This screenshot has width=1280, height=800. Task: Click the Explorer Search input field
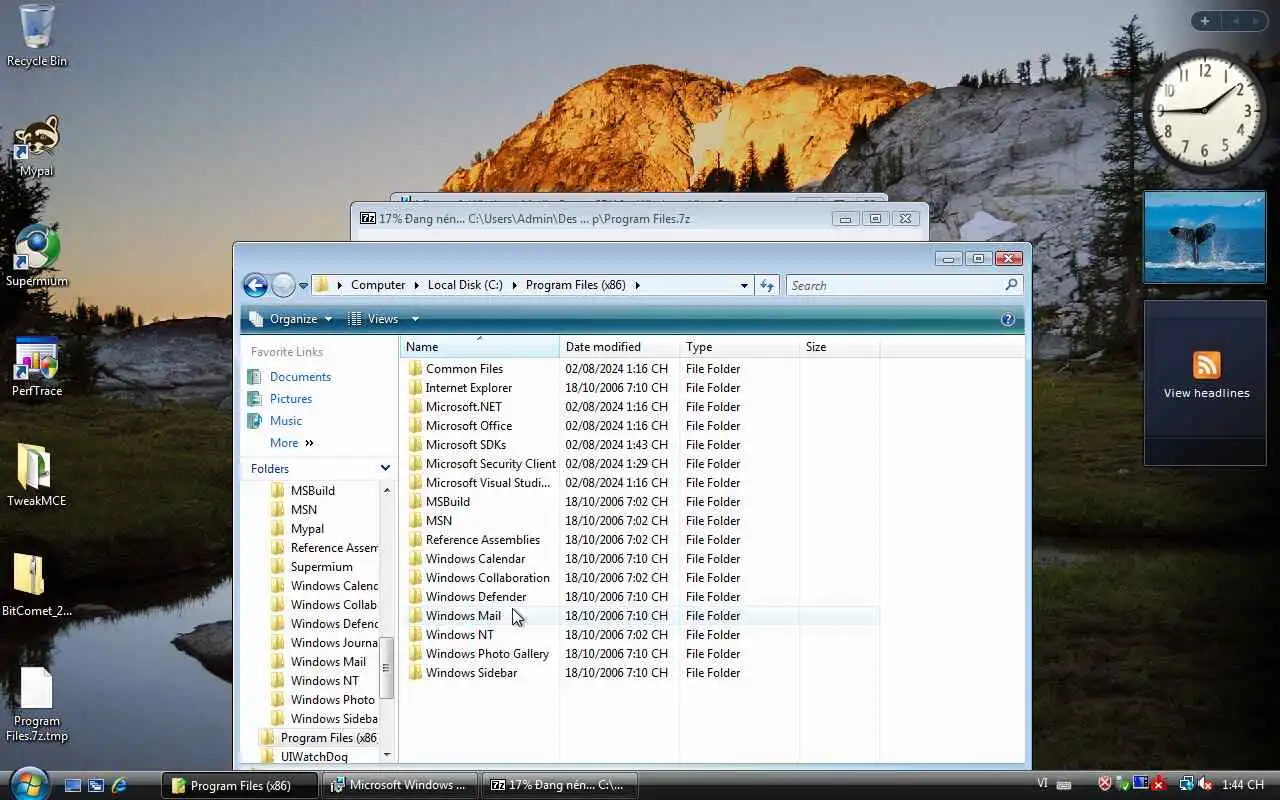click(895, 285)
